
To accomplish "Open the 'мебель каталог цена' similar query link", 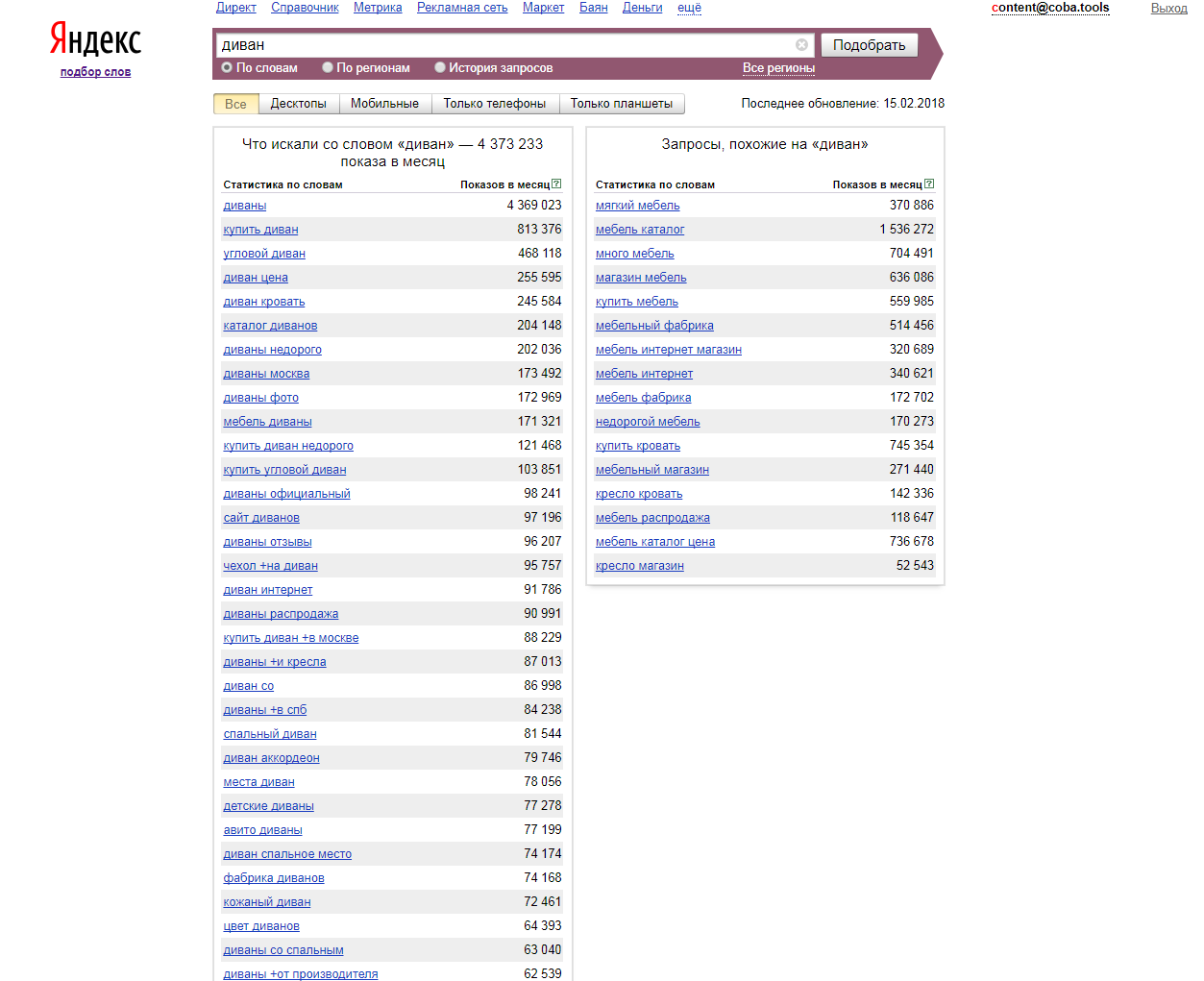I will tap(654, 542).
